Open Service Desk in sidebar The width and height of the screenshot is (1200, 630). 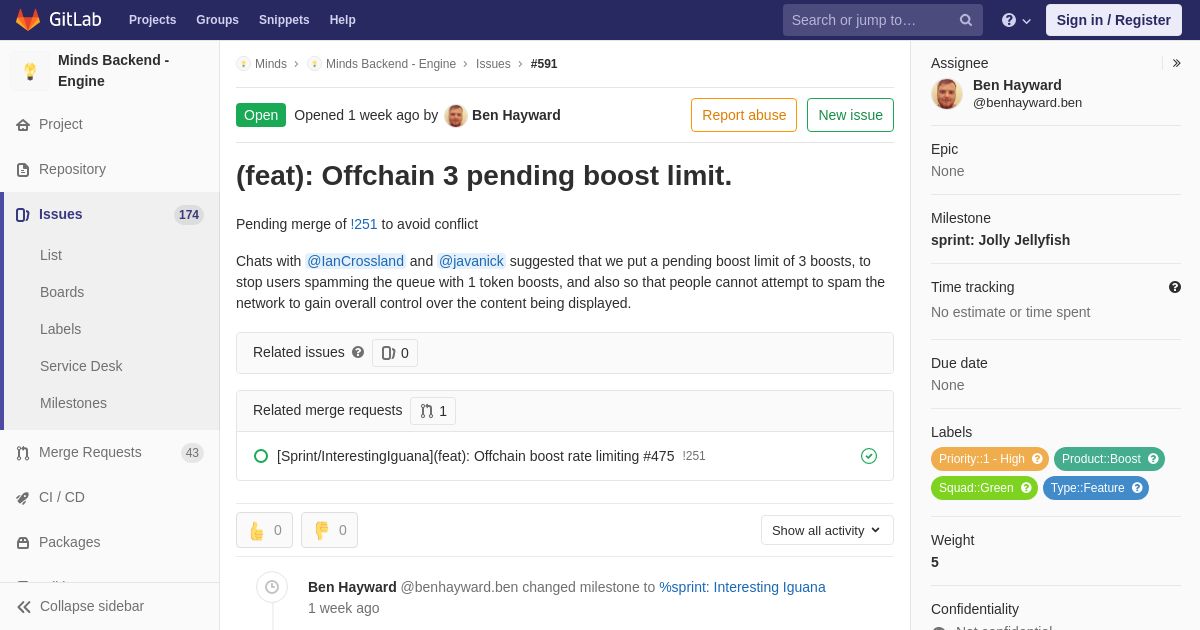click(81, 366)
